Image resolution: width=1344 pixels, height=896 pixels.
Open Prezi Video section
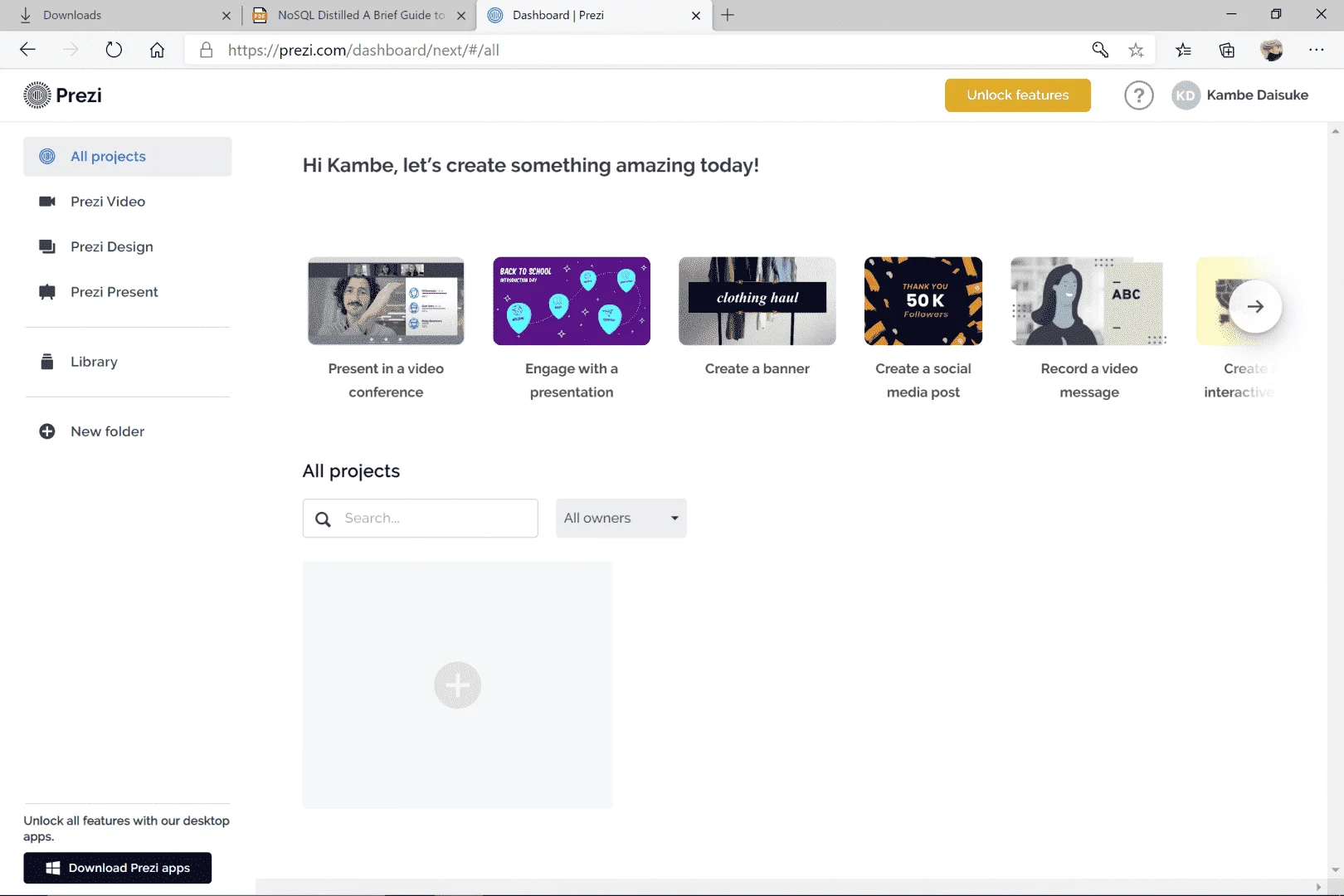point(128,202)
